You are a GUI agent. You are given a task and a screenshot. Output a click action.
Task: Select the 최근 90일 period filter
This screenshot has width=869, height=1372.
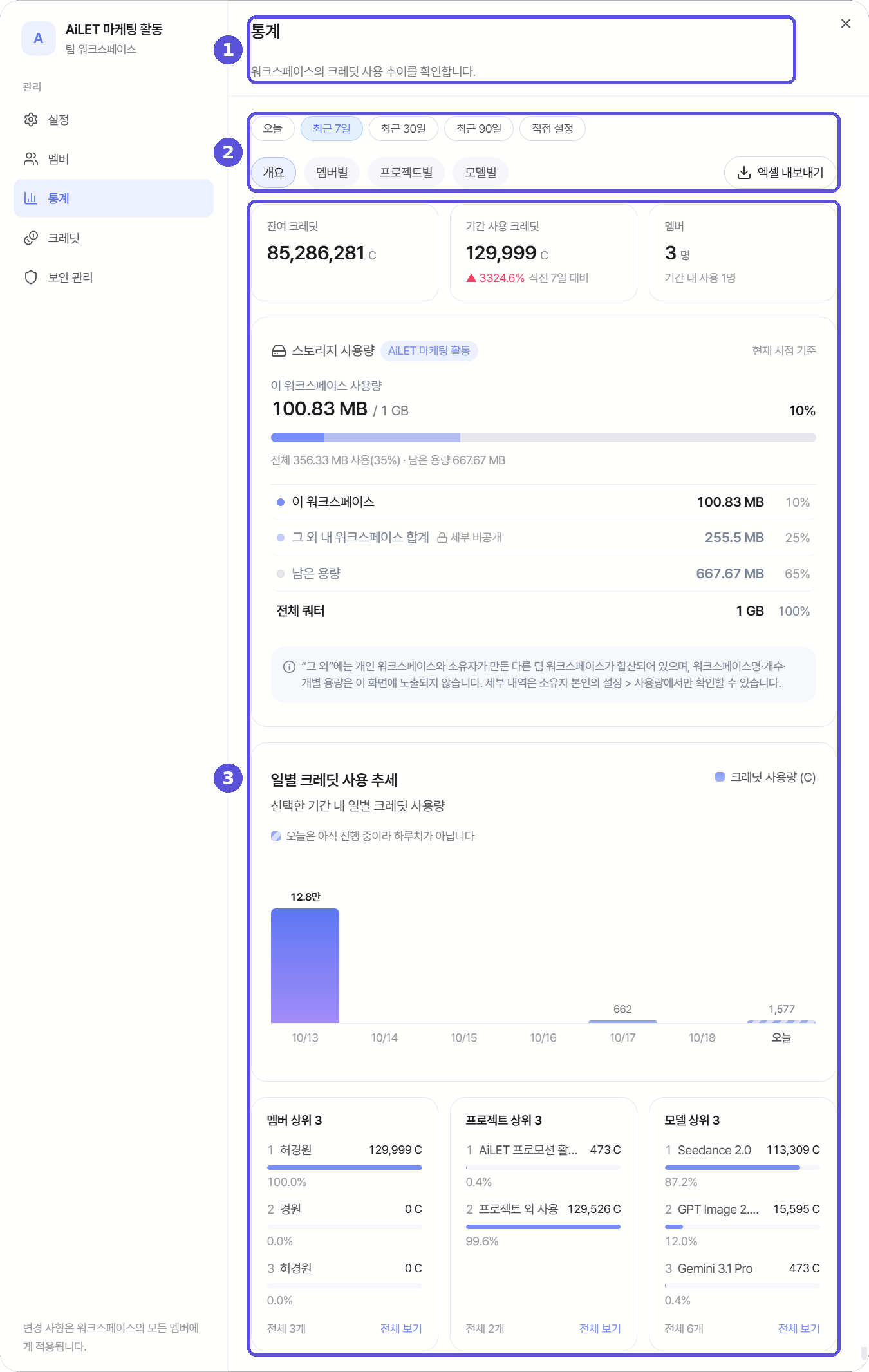tap(479, 129)
